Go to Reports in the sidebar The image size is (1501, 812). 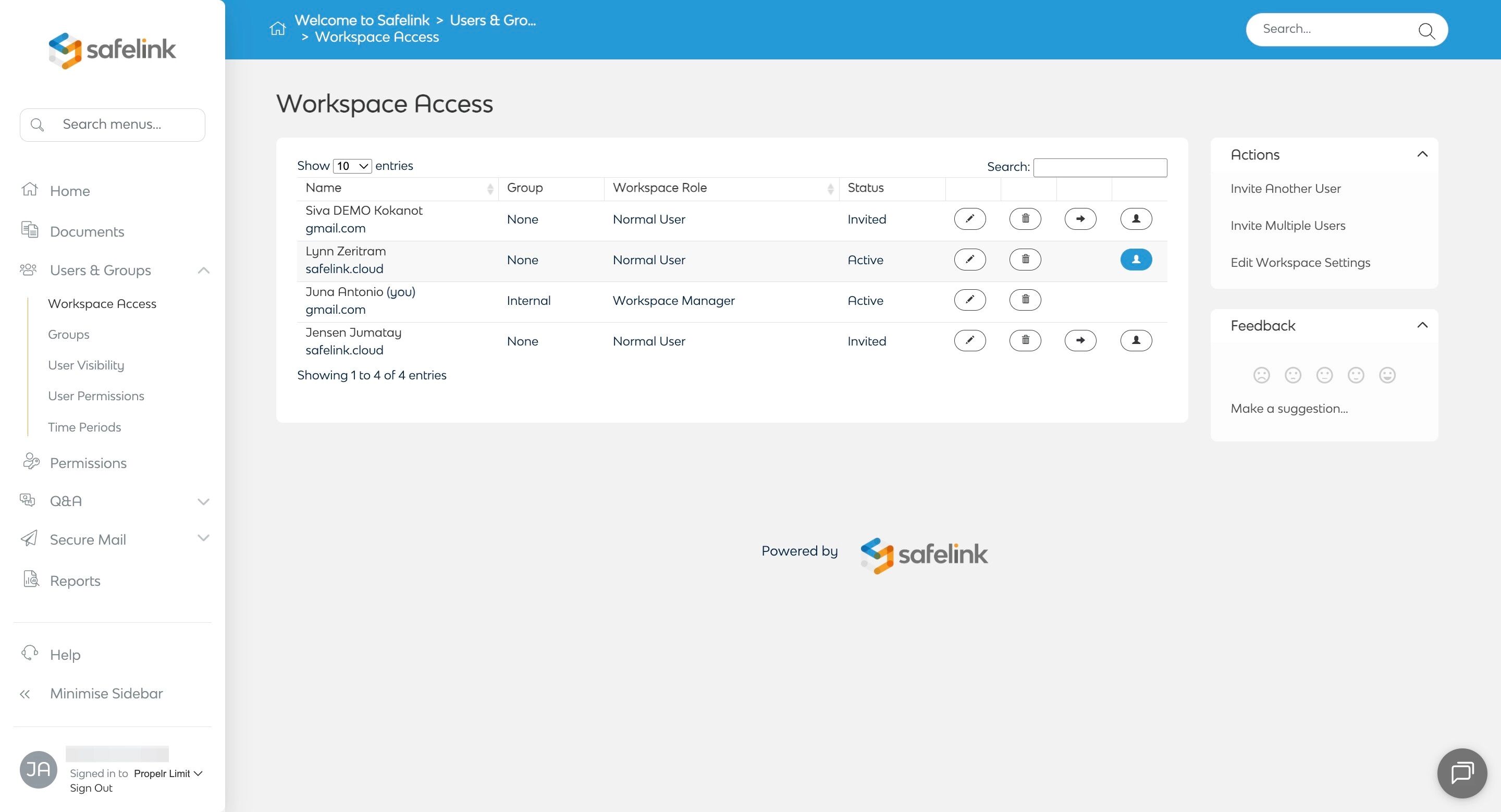tap(75, 581)
